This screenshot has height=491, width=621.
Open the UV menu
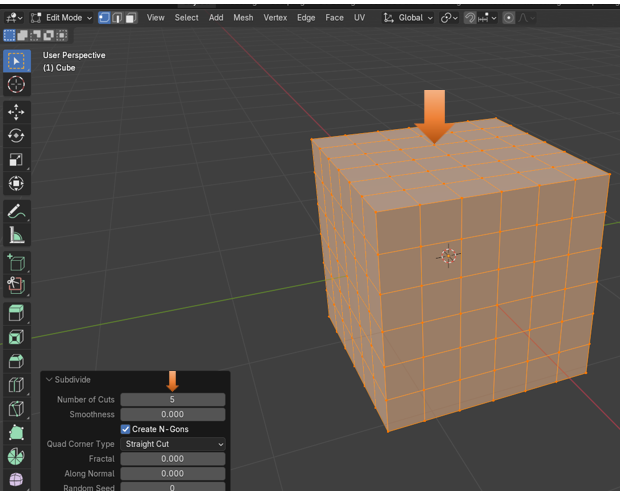click(x=359, y=18)
